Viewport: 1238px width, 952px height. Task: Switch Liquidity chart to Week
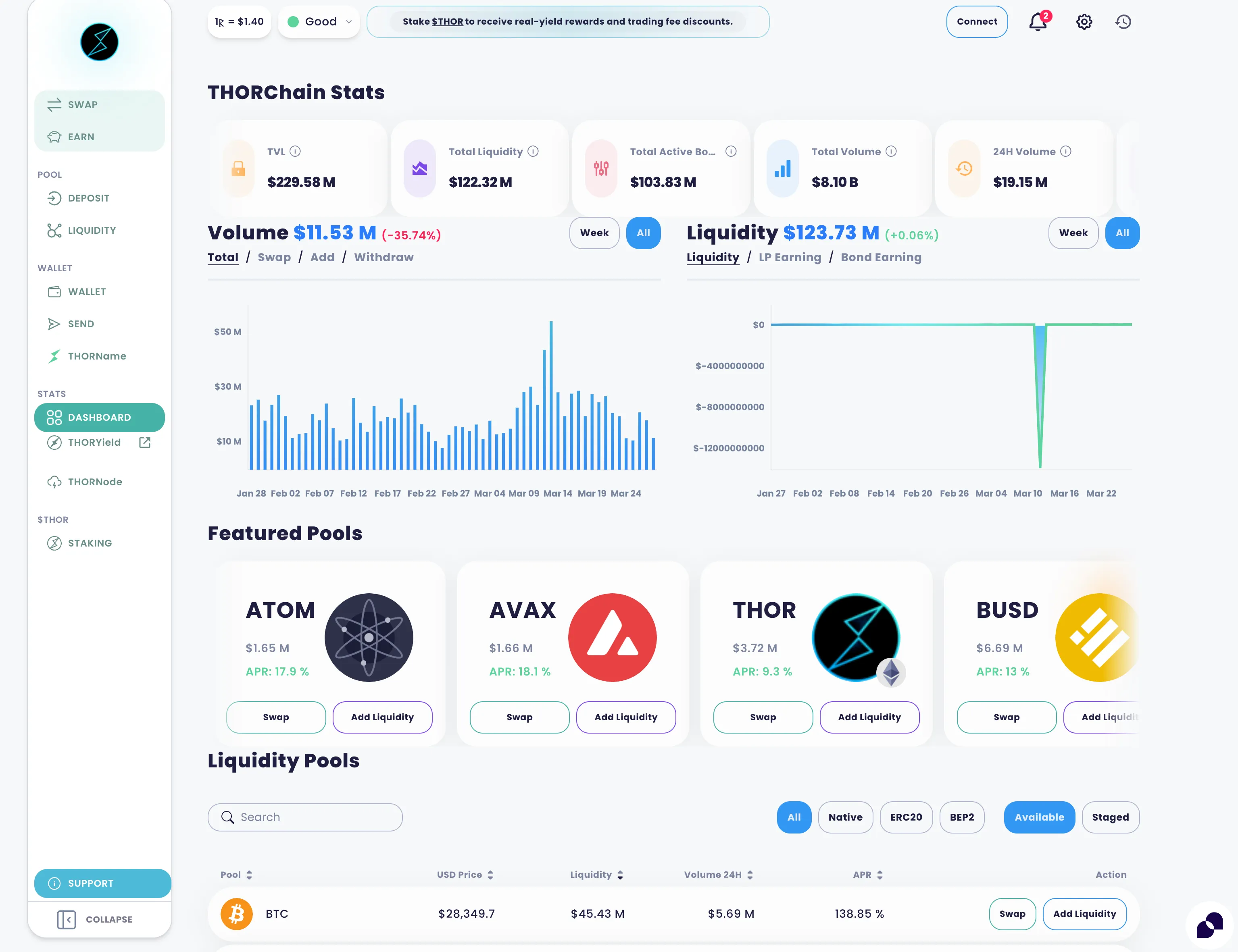(1073, 233)
